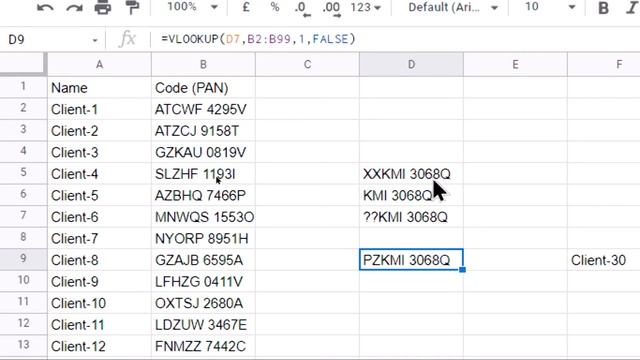Open the Default (Arial) font dropdown
This screenshot has width=640, height=360.
click(x=453, y=7)
